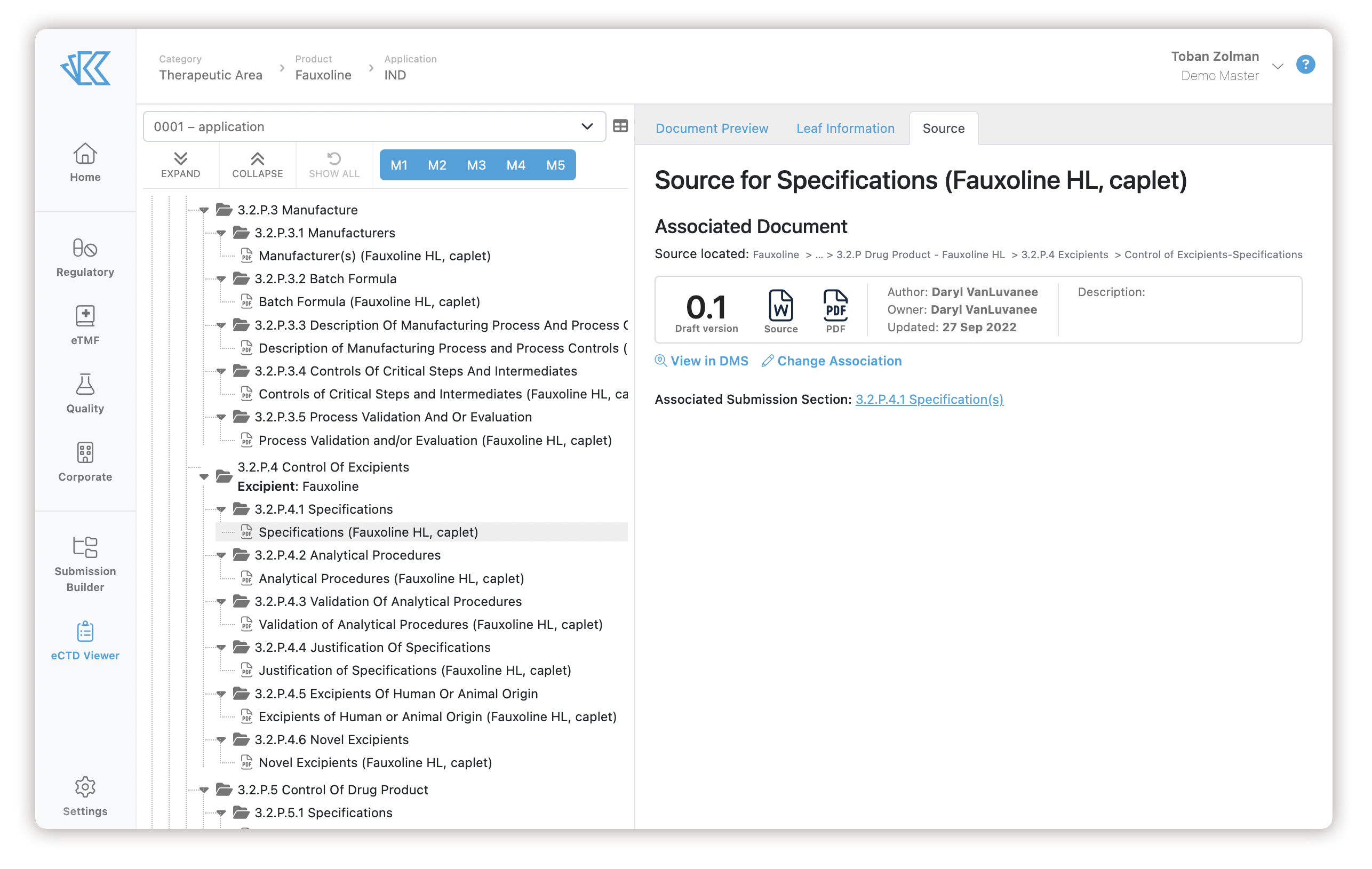
Task: Click View in DMS link text
Action: point(709,361)
